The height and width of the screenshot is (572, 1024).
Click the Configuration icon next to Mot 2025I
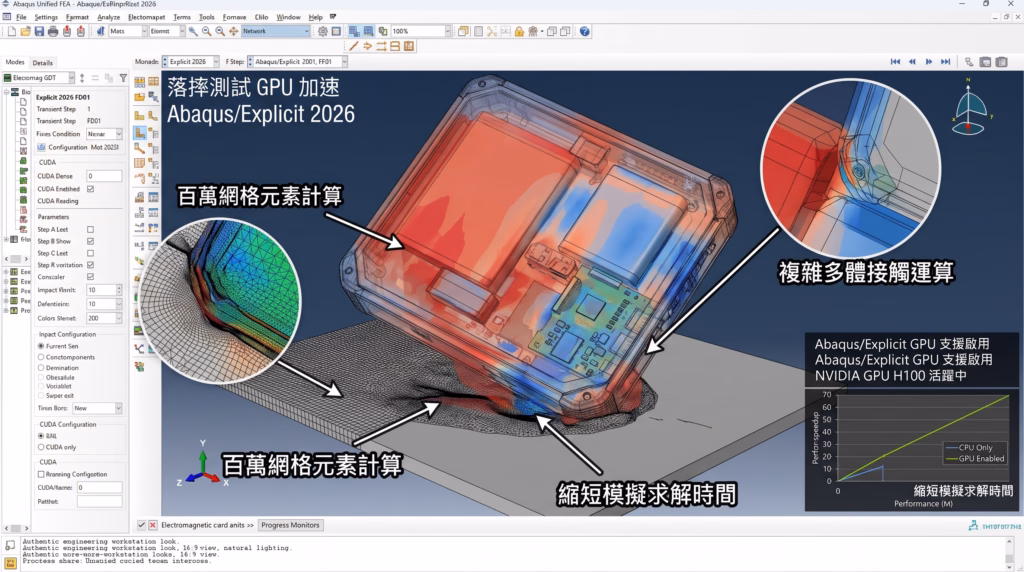pos(41,148)
